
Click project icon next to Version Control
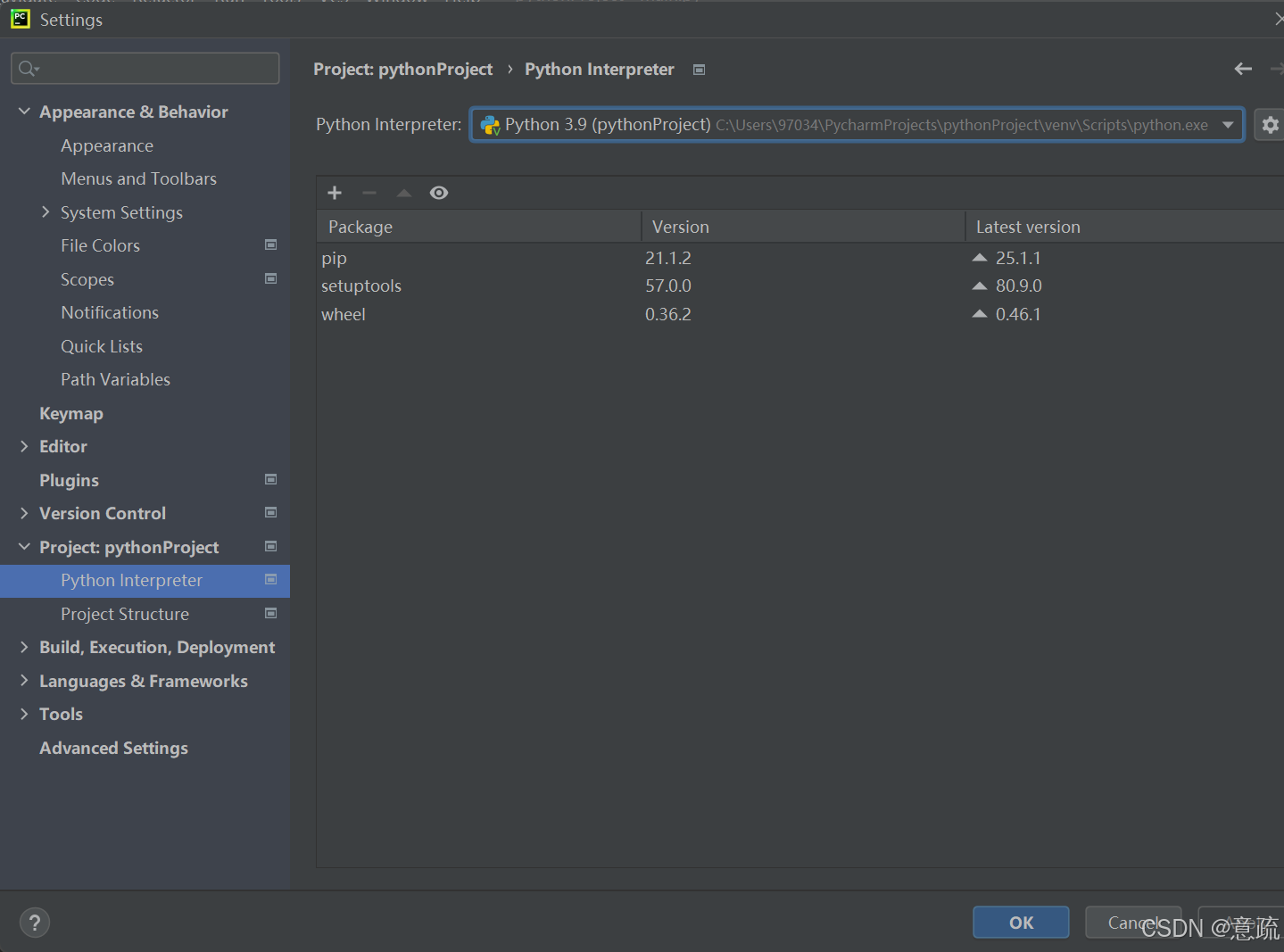click(271, 512)
